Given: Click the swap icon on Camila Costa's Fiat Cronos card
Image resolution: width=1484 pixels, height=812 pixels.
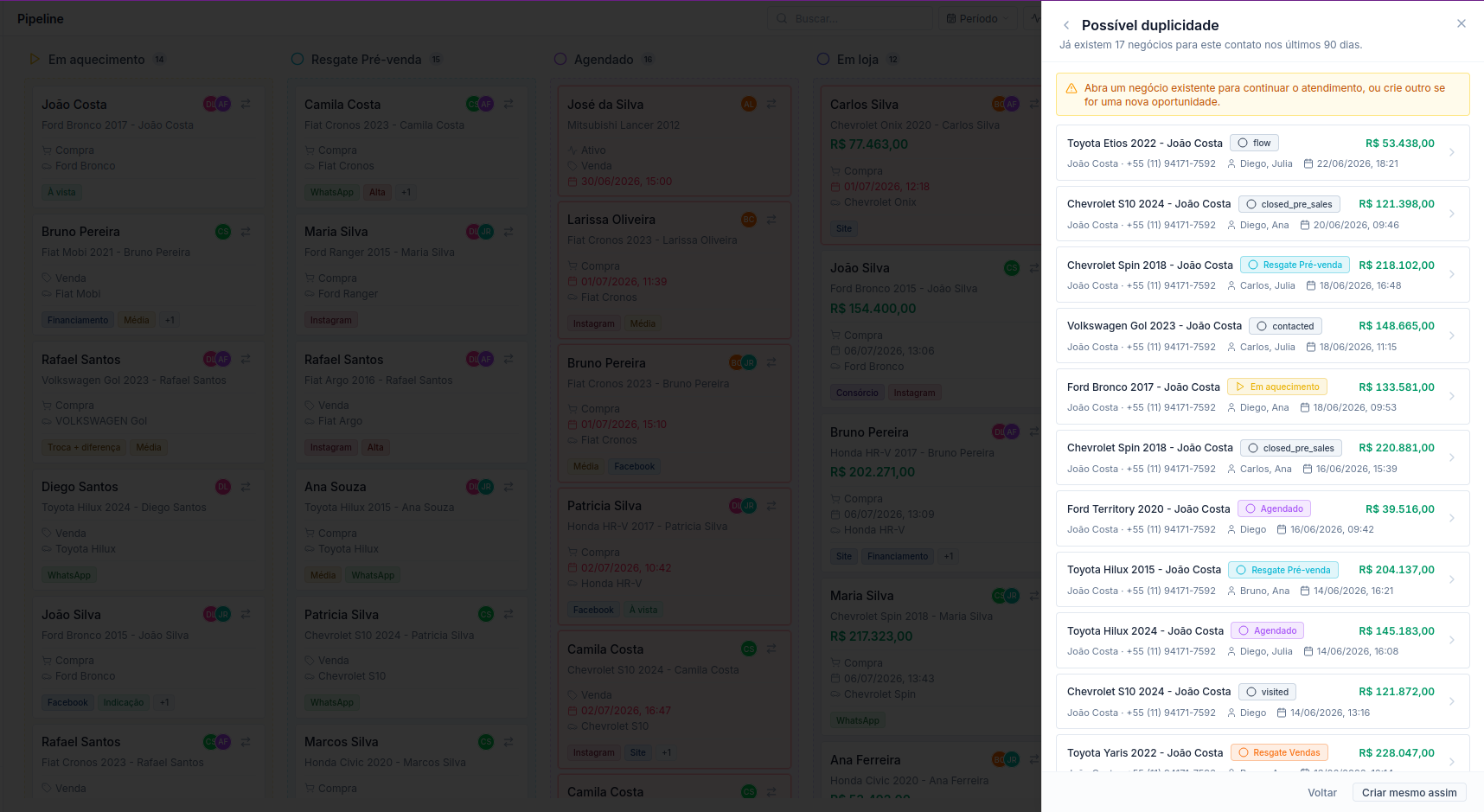Looking at the screenshot, I should [509, 104].
